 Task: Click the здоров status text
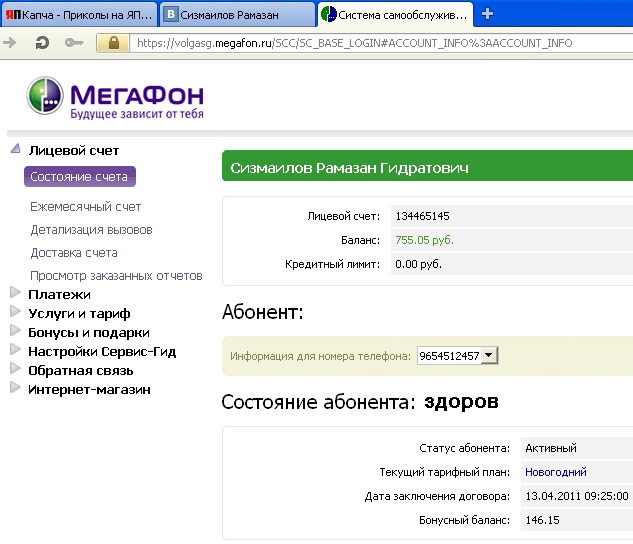[x=461, y=402]
